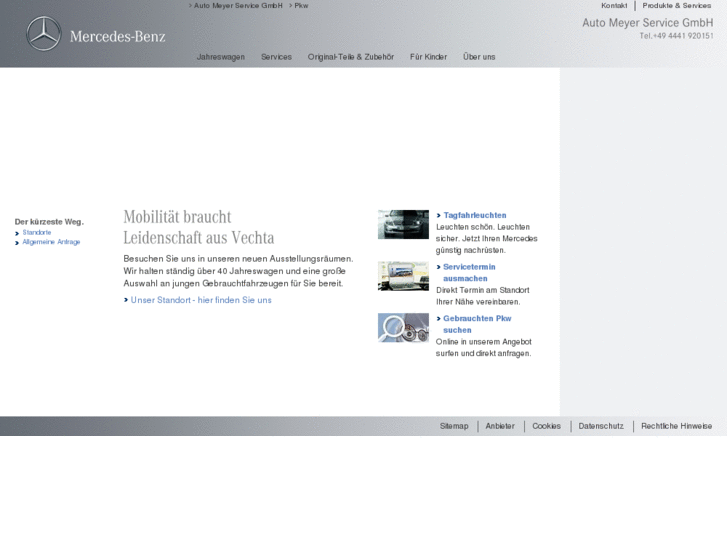
Task: Open Produkte & Services in header
Action: click(676, 6)
